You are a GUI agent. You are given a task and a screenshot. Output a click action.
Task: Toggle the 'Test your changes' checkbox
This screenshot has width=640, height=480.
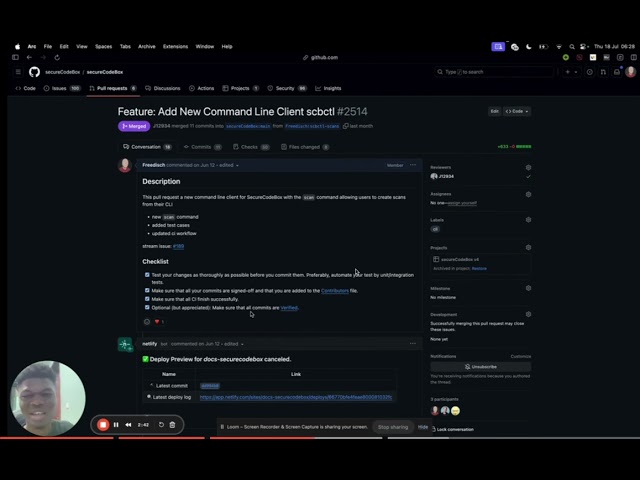(x=147, y=275)
